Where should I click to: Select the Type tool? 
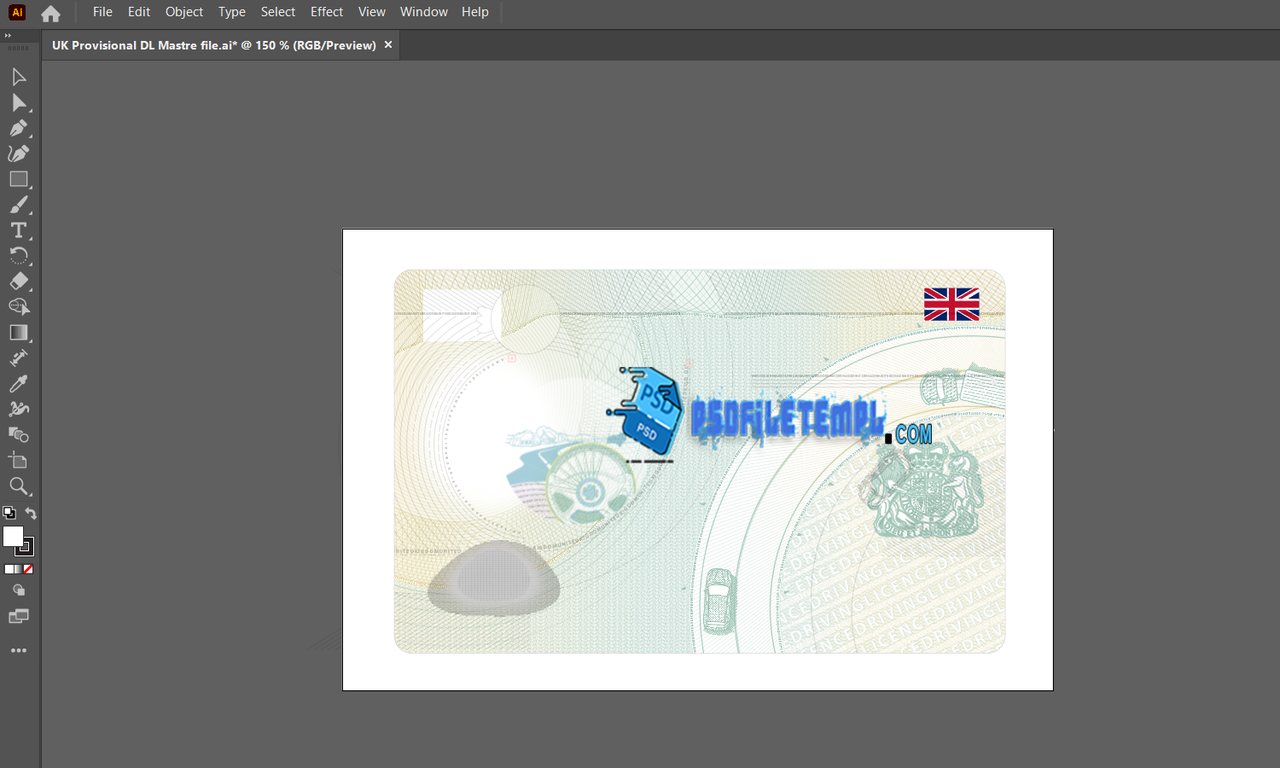(x=18, y=231)
